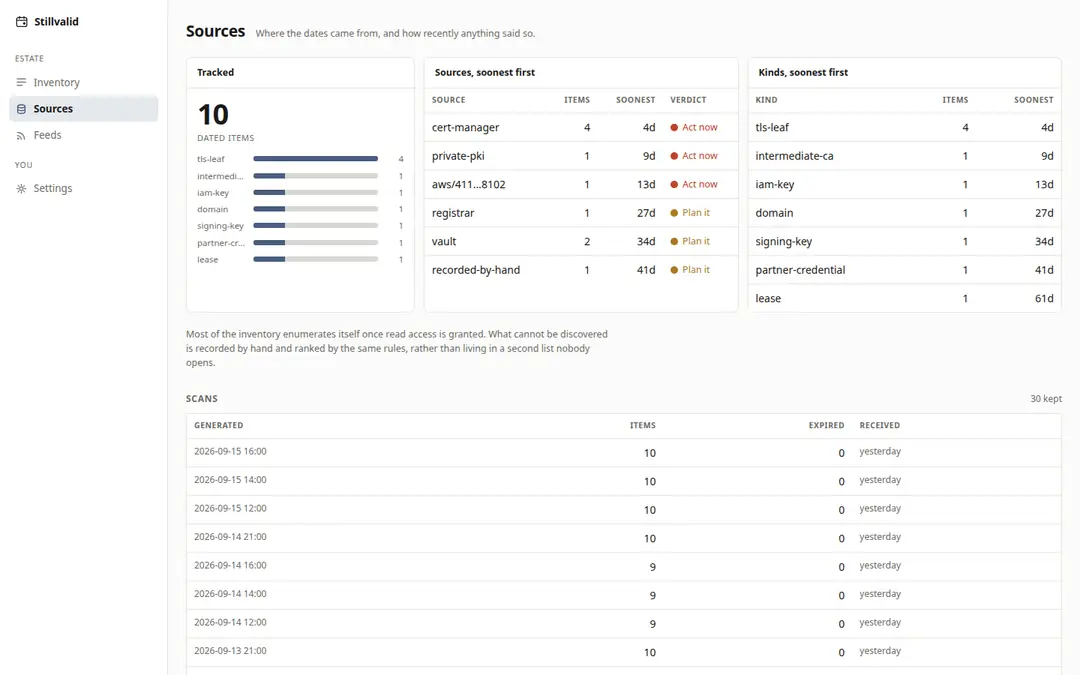Click the Feeds RSS icon in sidebar
This screenshot has width=1080, height=675.
coord(21,136)
